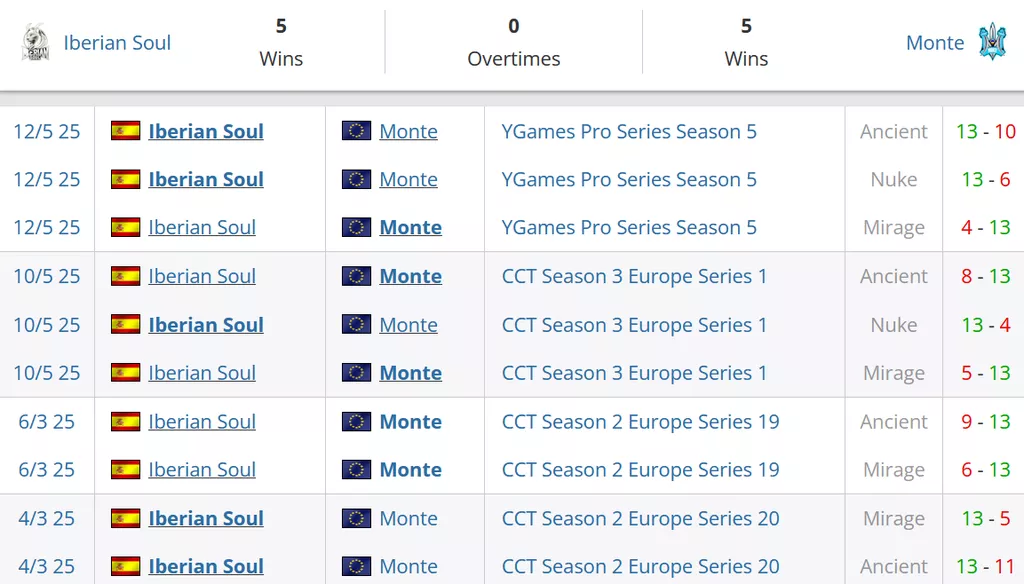This screenshot has height=584, width=1024.
Task: Open CCT Season 3 Europe Series 1 Nuke event
Action: 634,325
